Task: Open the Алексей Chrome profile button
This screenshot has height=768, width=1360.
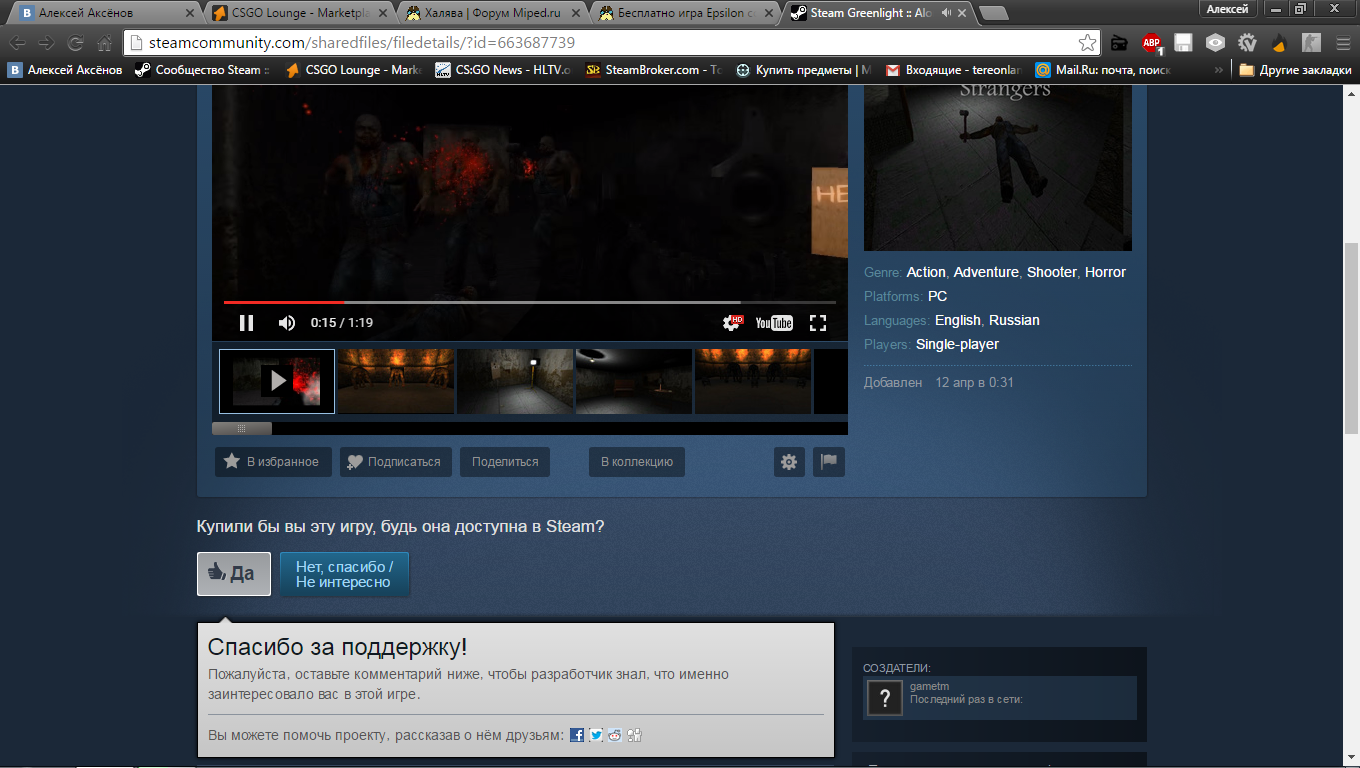Action: (x=1227, y=9)
